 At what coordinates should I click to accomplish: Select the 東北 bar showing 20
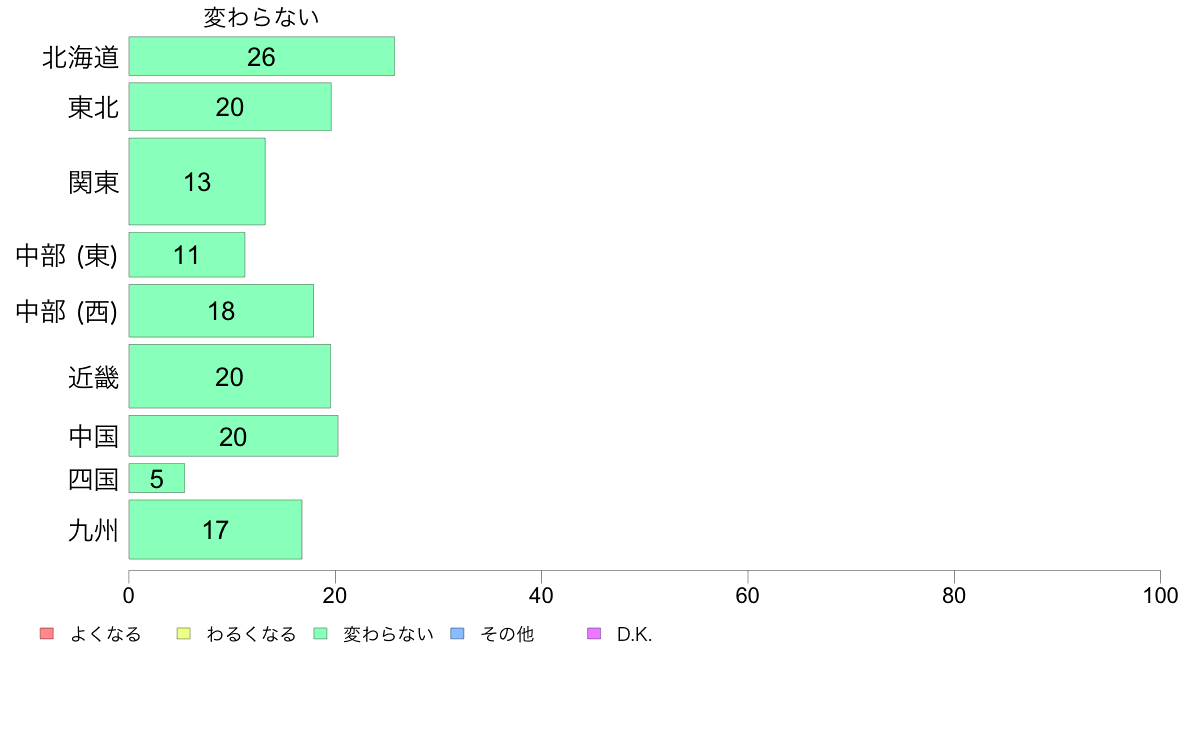click(230, 107)
